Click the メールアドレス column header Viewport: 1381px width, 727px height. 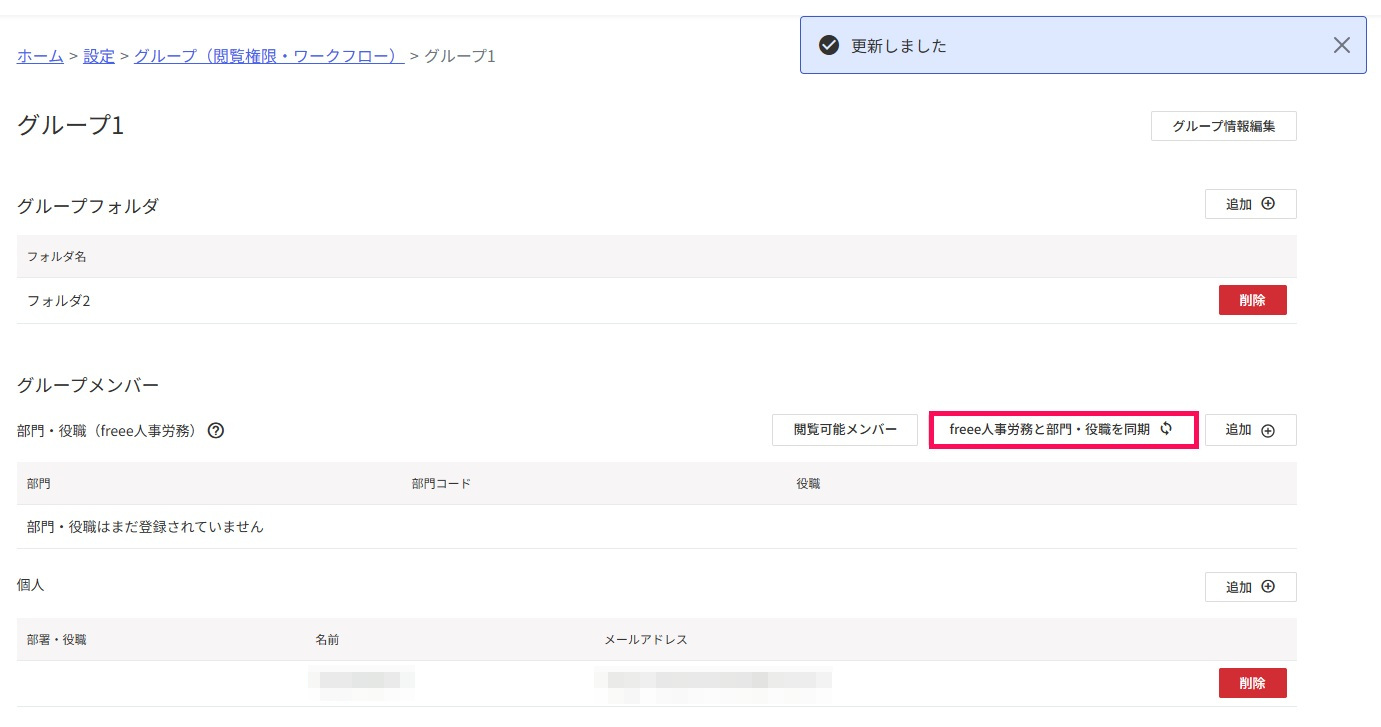(646, 639)
